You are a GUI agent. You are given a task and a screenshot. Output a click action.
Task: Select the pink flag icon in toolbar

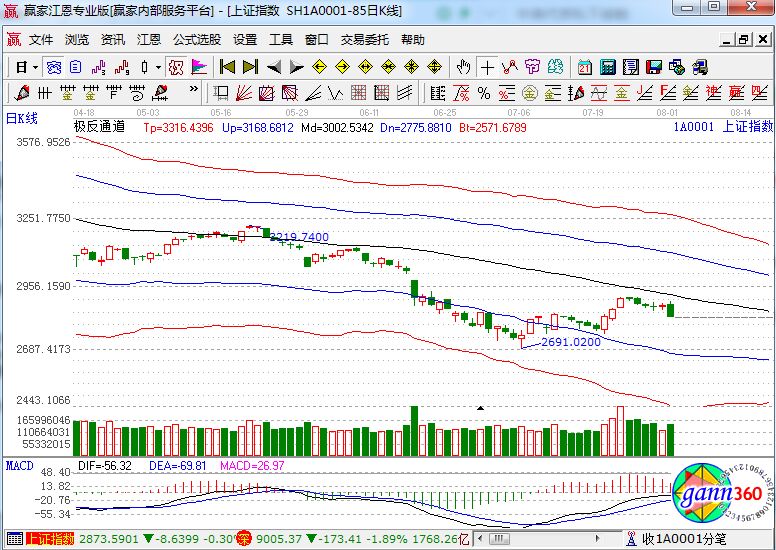[199, 67]
